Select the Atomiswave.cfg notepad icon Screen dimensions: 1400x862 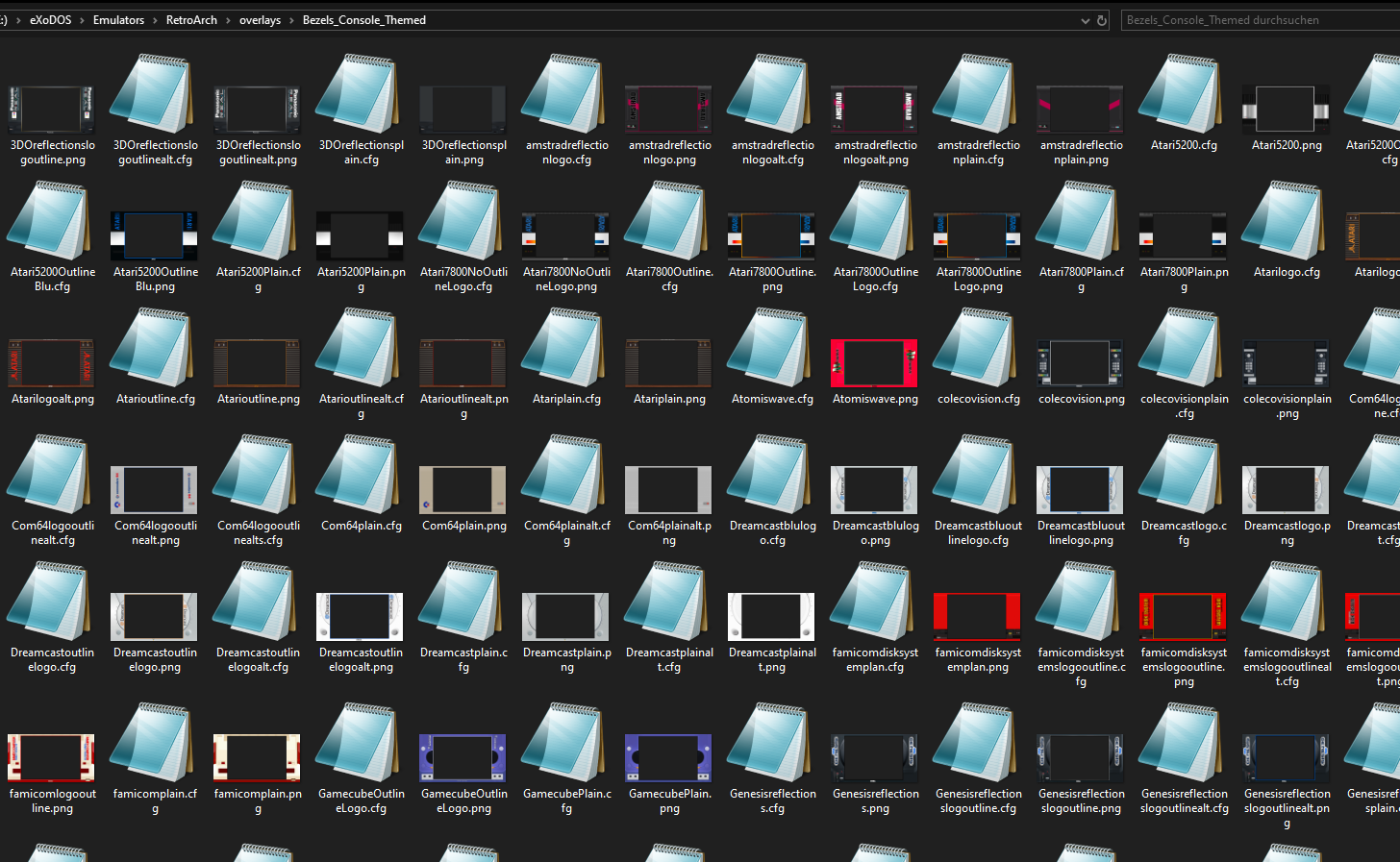pyautogui.click(x=772, y=349)
